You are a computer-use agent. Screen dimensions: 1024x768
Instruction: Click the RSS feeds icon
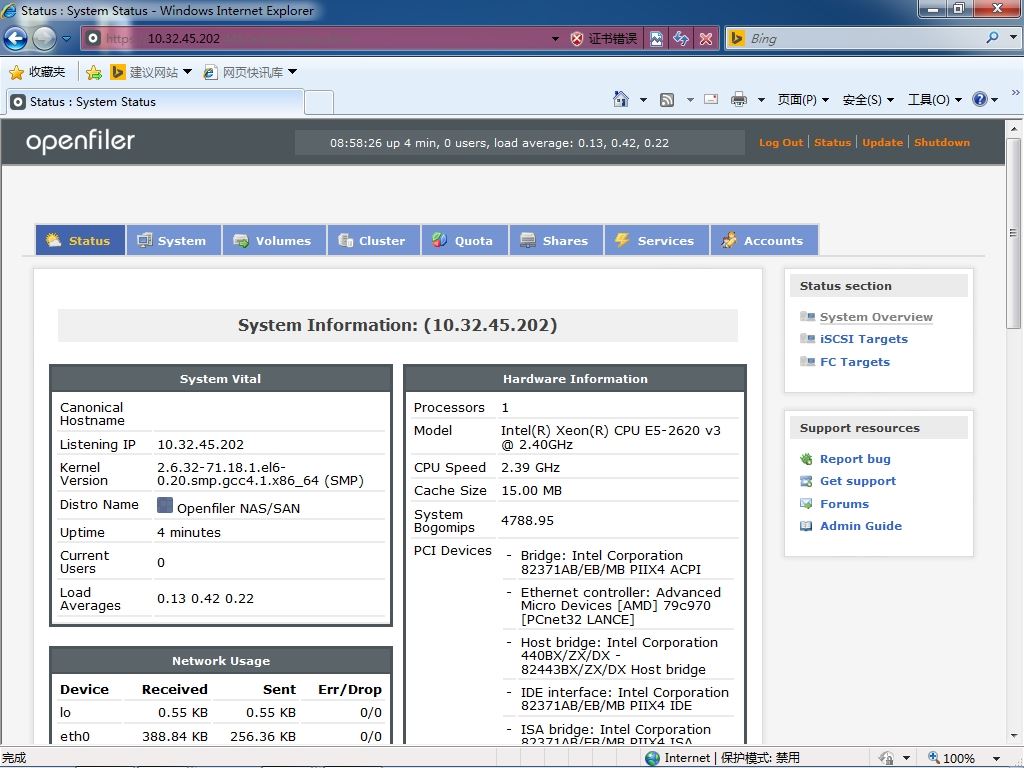[667, 100]
